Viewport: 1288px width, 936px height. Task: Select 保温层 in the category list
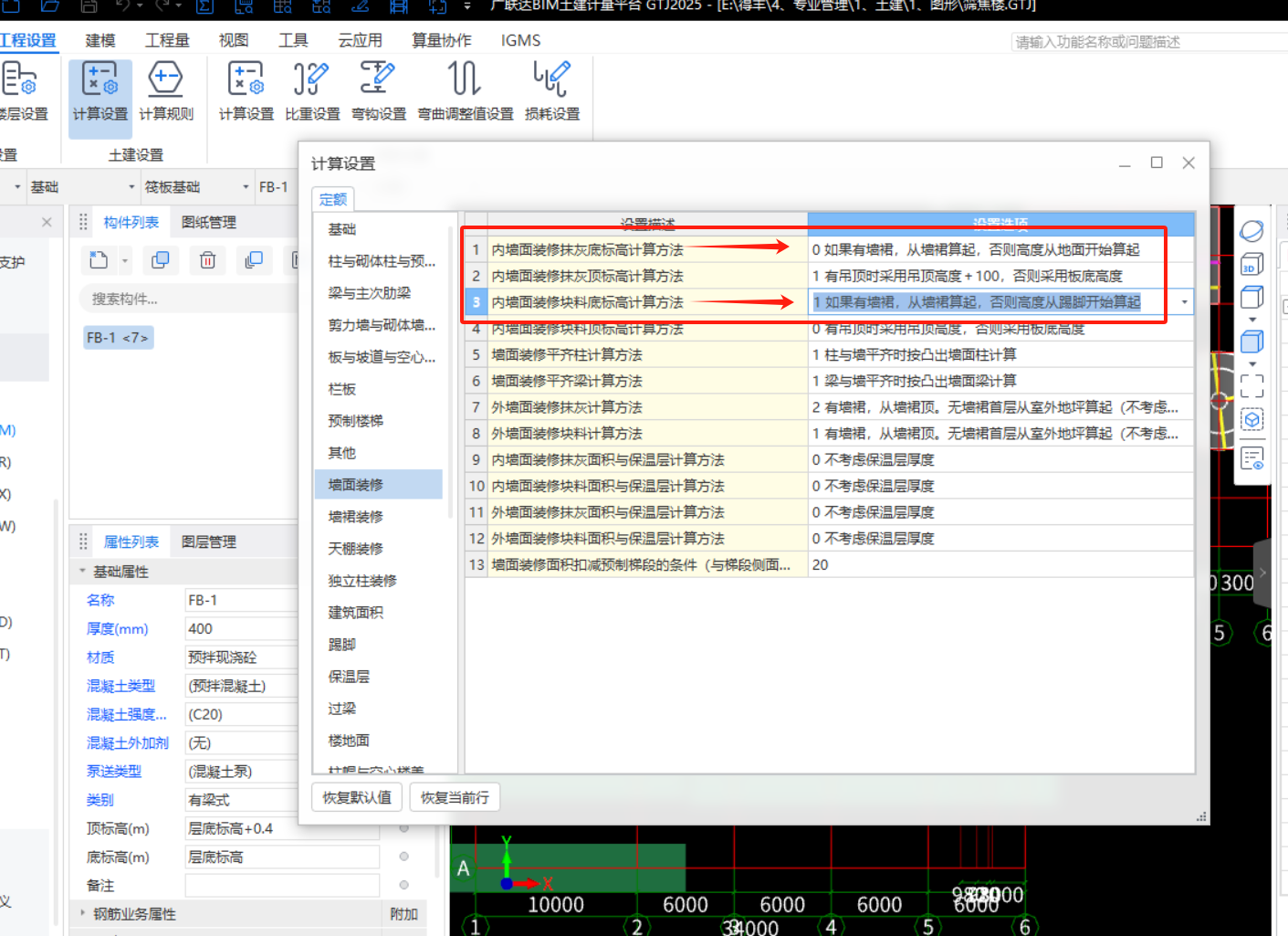[349, 677]
